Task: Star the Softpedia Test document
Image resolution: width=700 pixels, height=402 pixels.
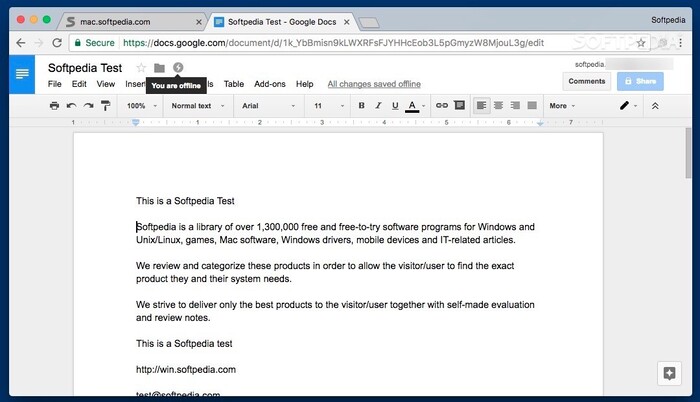Action: click(141, 67)
